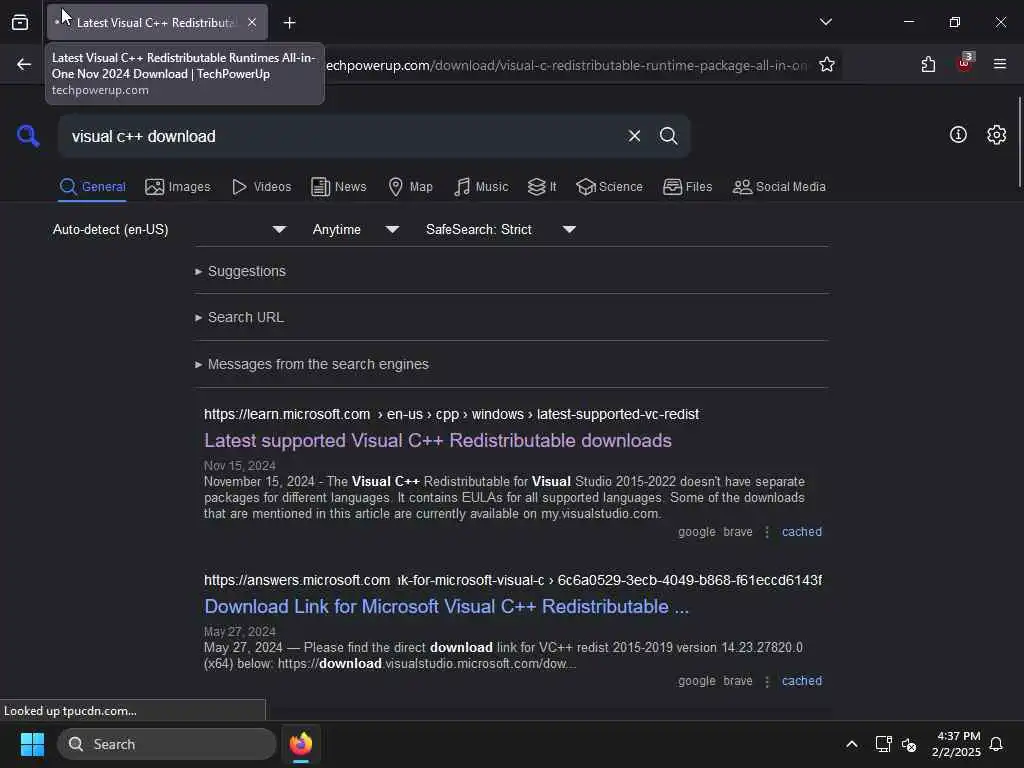Open the notifications bell icon
The image size is (1024, 768).
tap(996, 744)
